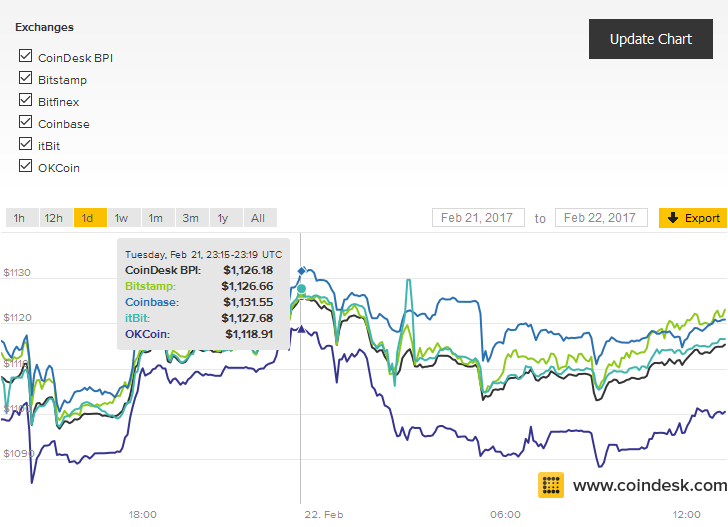Click the www.coindesk.com link

point(650,486)
